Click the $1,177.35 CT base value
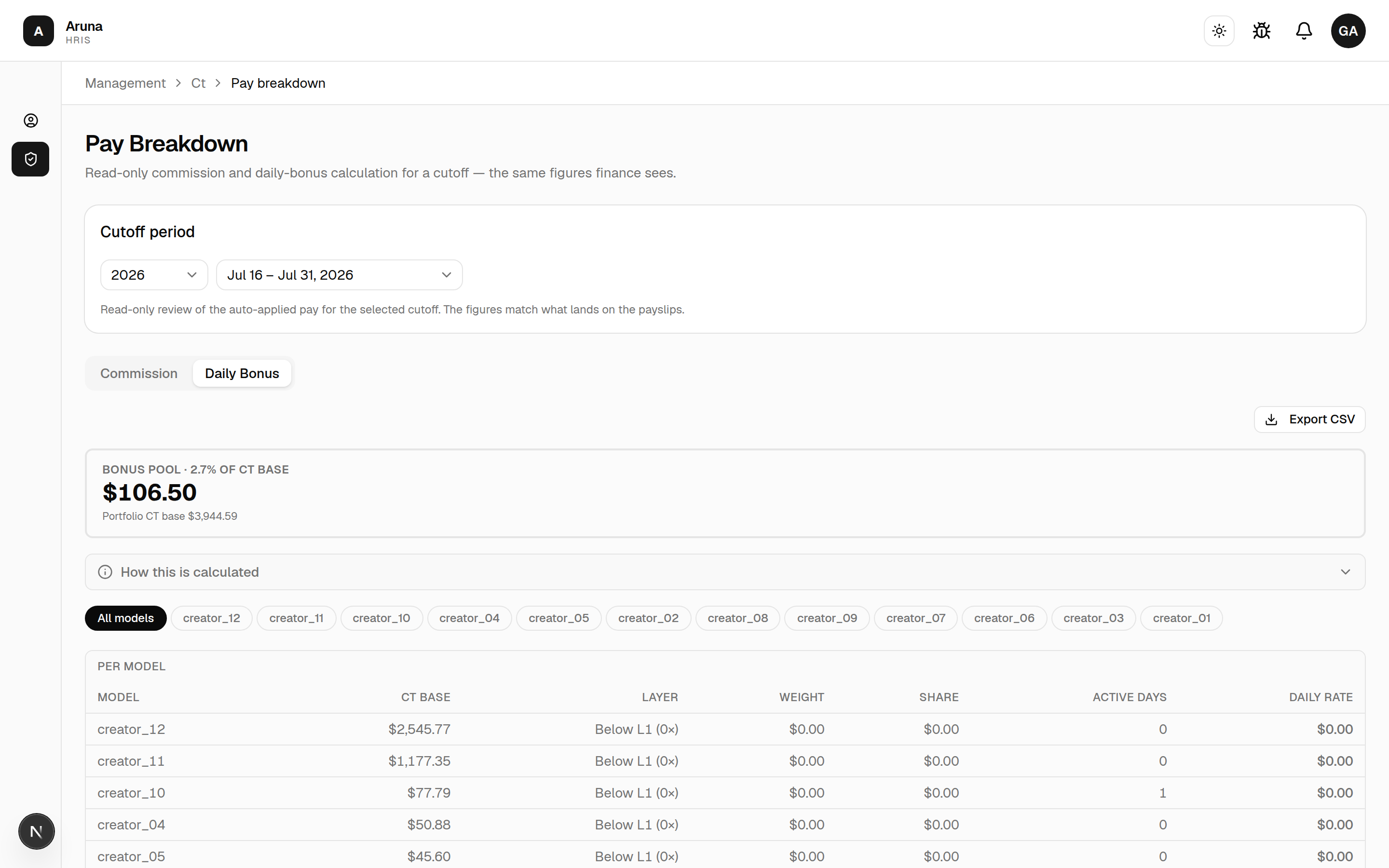 [x=419, y=761]
